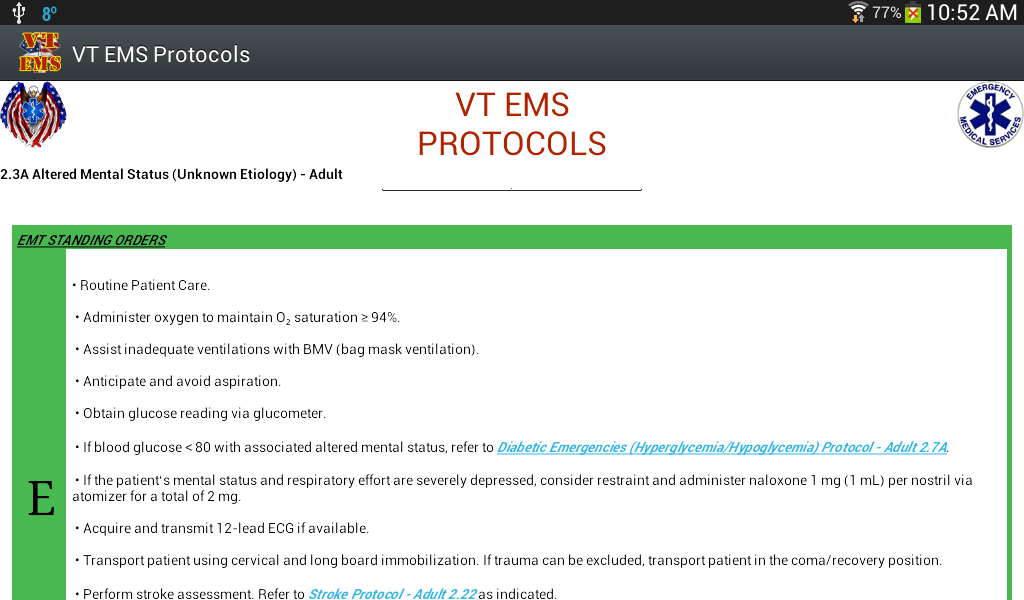
Task: Open Stroke Protocol Adult 2.22 link
Action: [392, 593]
